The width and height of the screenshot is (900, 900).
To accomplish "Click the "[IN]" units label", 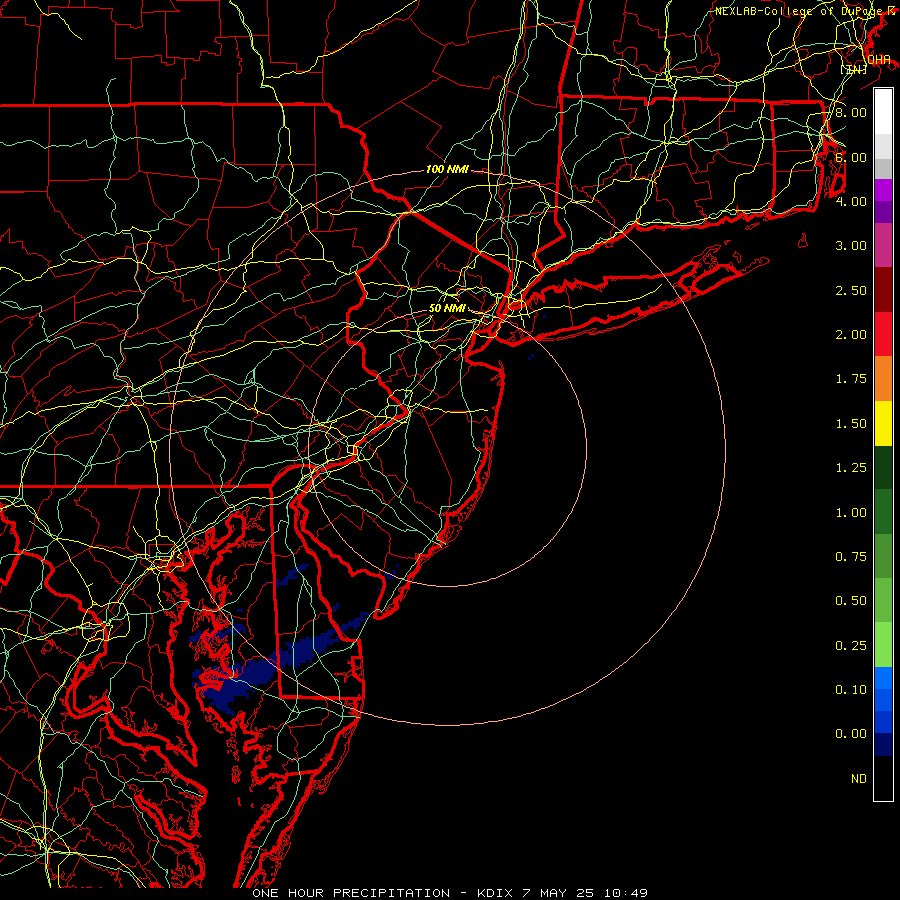I will coord(854,69).
